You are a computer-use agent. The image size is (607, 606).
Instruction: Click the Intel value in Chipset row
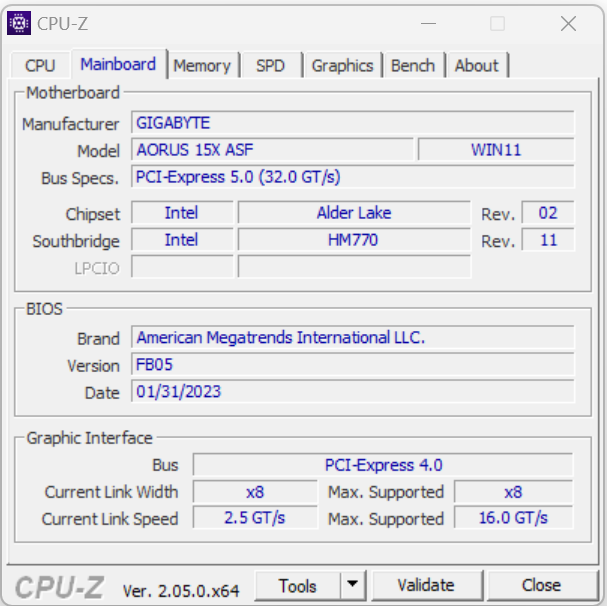[x=182, y=213]
